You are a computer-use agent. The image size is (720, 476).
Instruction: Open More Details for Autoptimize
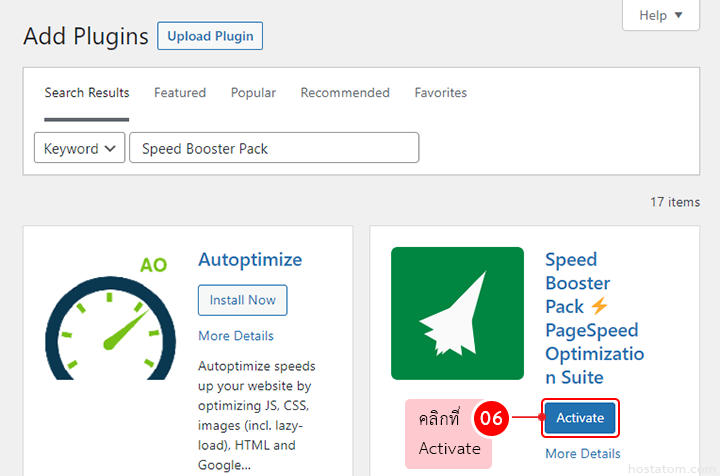click(x=236, y=336)
